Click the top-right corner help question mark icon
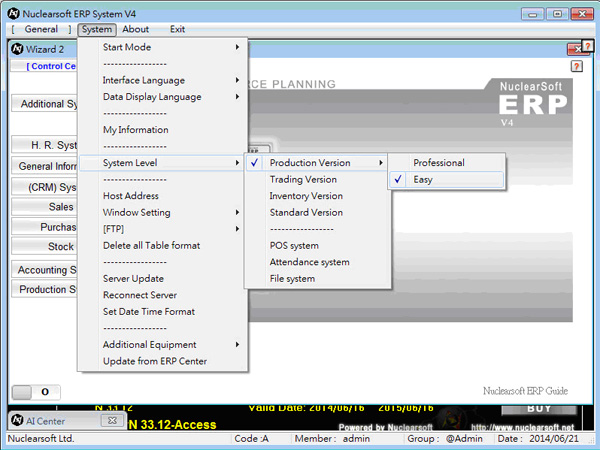The height and width of the screenshot is (450, 600). (x=588, y=46)
